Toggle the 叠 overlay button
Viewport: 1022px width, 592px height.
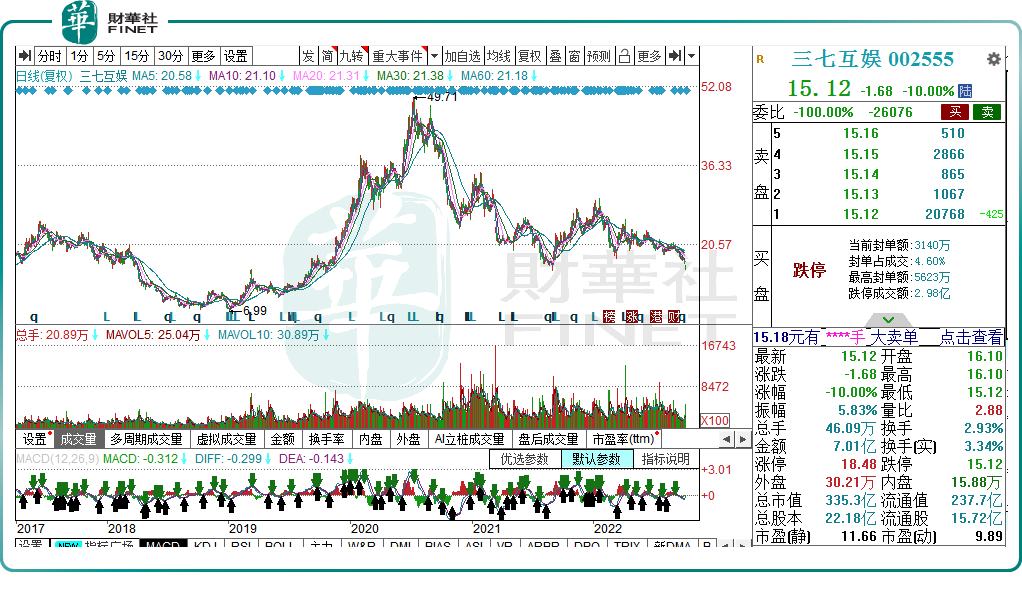pos(555,56)
